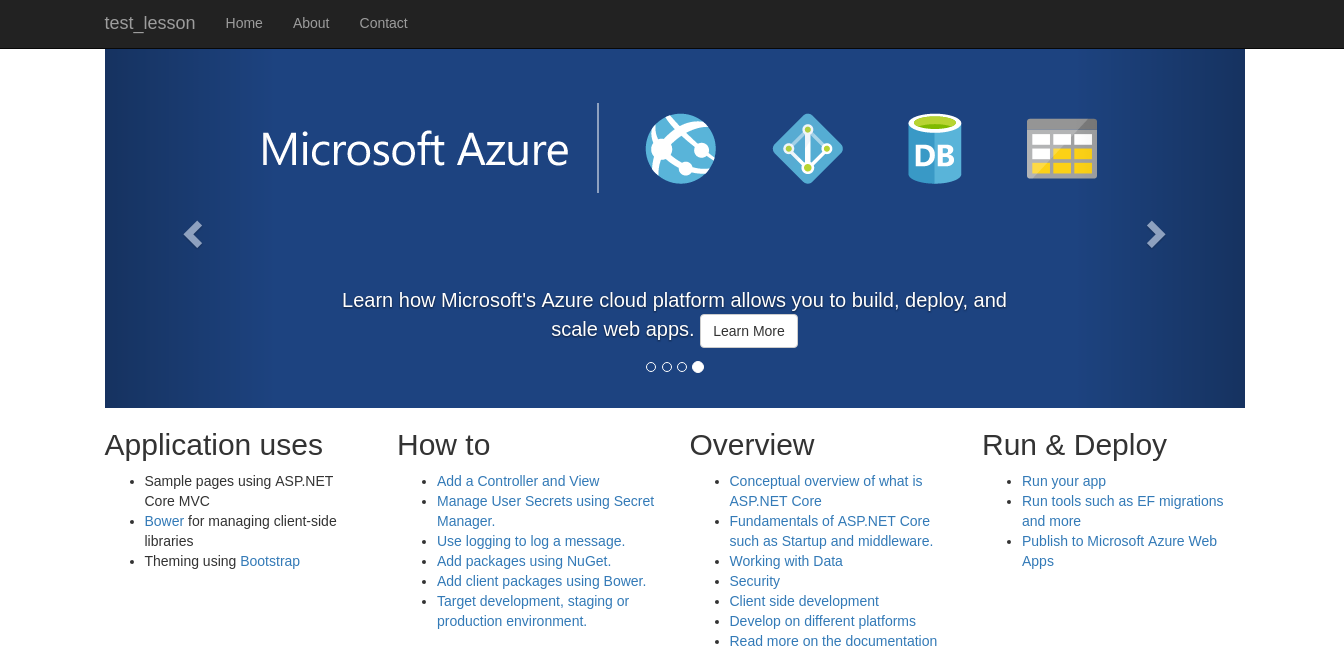Image resolution: width=1344 pixels, height=655 pixels.
Task: Select the third carousel indicator dot
Action: click(682, 367)
